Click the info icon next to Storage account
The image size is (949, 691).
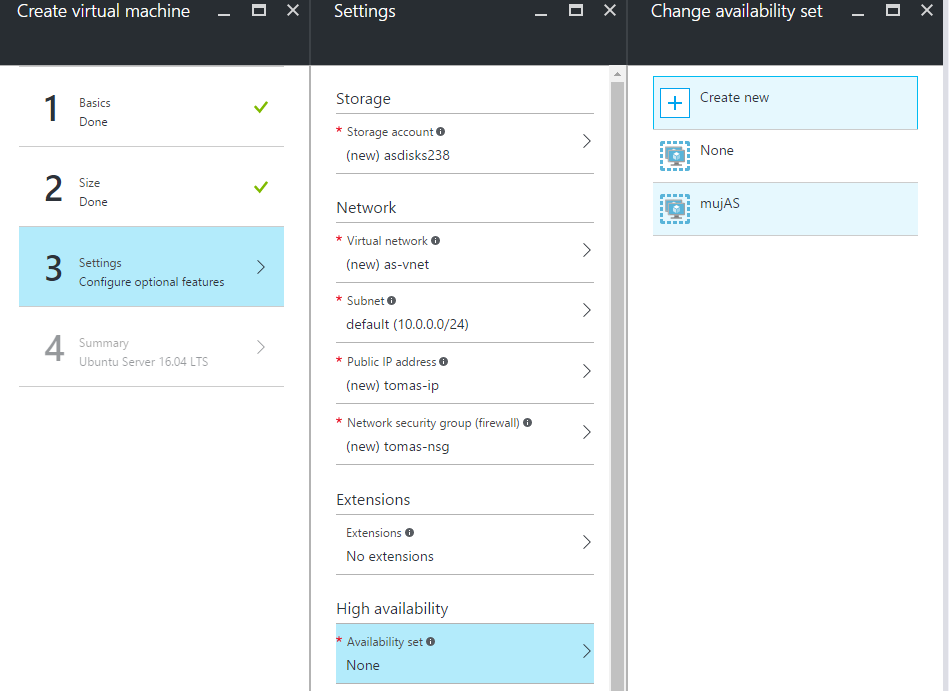point(441,131)
